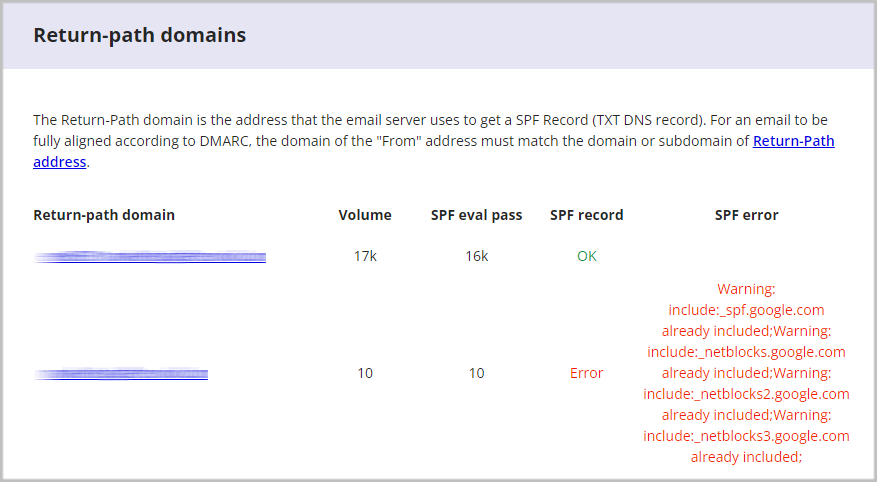Click the red Error SPF record status
This screenshot has width=877, height=482.
(x=586, y=373)
